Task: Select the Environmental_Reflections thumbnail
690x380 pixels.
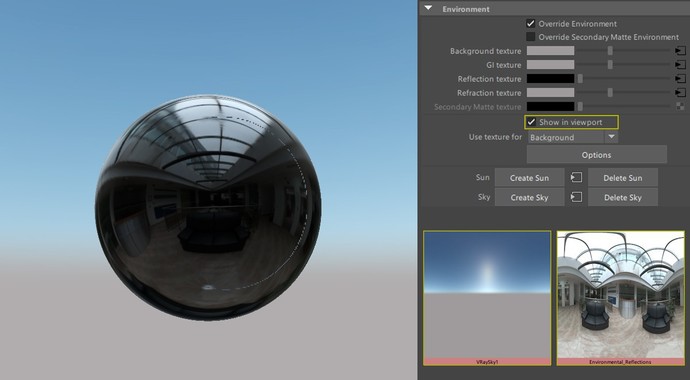Action: coord(620,298)
